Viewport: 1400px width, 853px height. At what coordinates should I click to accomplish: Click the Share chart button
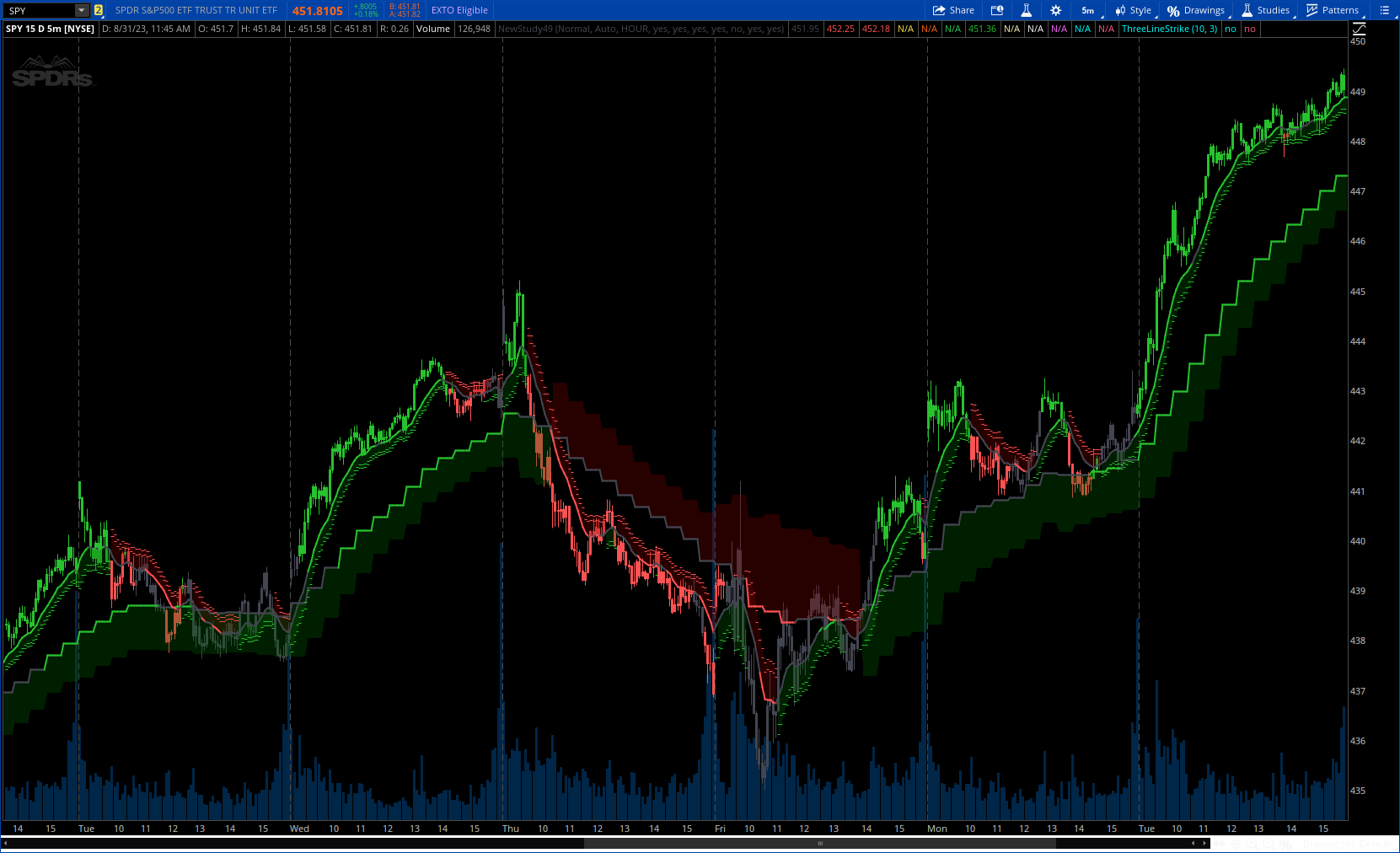(x=953, y=10)
